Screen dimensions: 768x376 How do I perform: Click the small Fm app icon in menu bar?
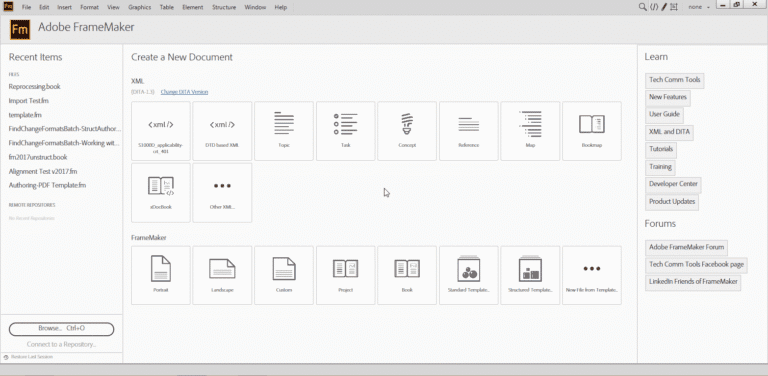point(8,7)
